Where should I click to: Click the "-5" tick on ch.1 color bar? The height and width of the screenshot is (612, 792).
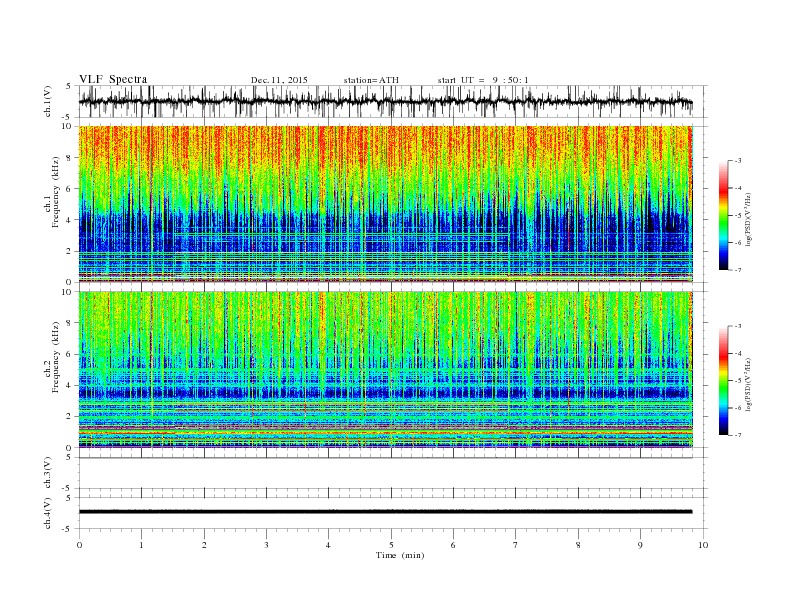pos(738,215)
